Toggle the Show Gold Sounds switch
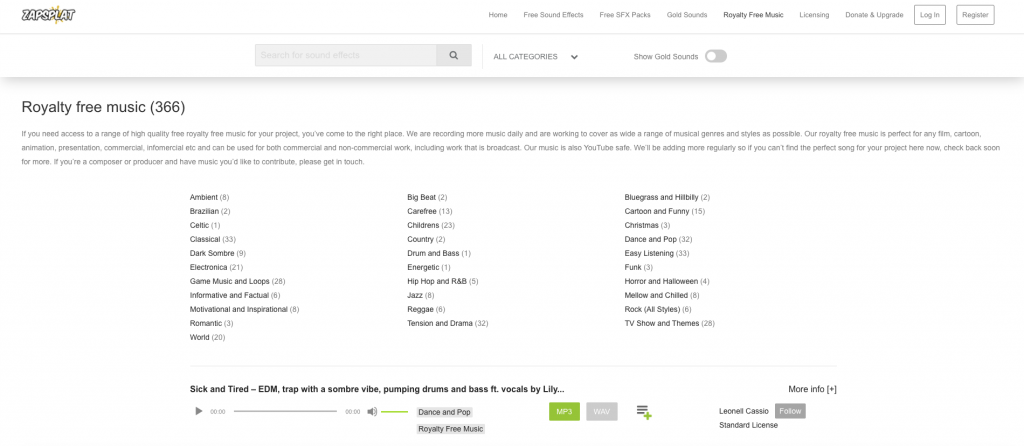This screenshot has width=1024, height=446. pyautogui.click(x=715, y=56)
